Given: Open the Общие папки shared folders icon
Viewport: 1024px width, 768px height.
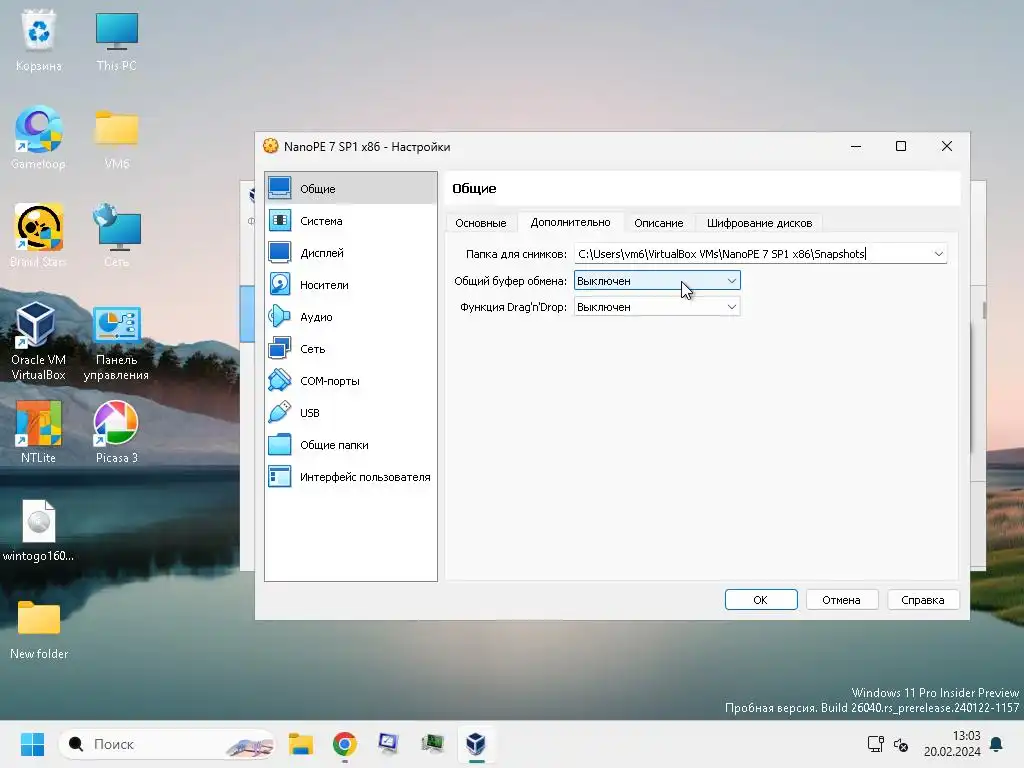Looking at the screenshot, I should tap(280, 444).
